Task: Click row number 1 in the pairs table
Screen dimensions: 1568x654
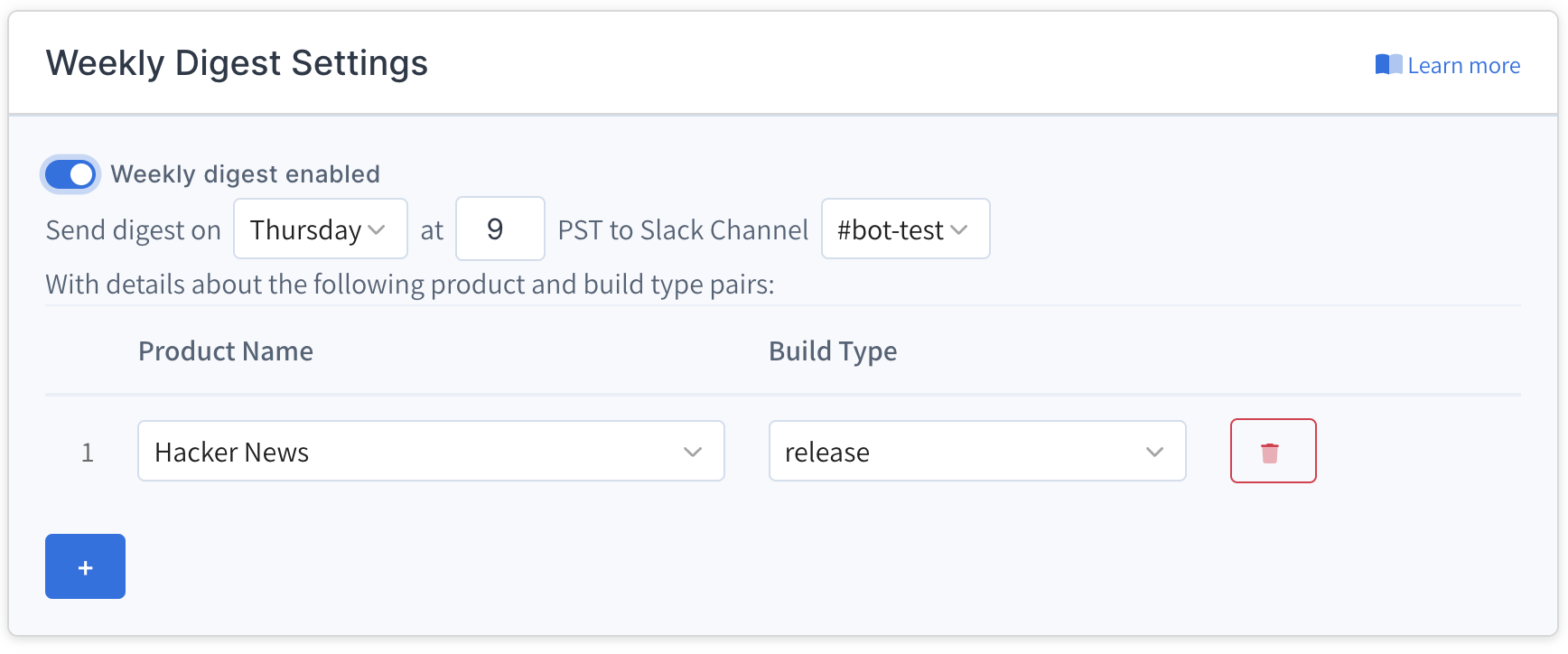Action: click(88, 453)
